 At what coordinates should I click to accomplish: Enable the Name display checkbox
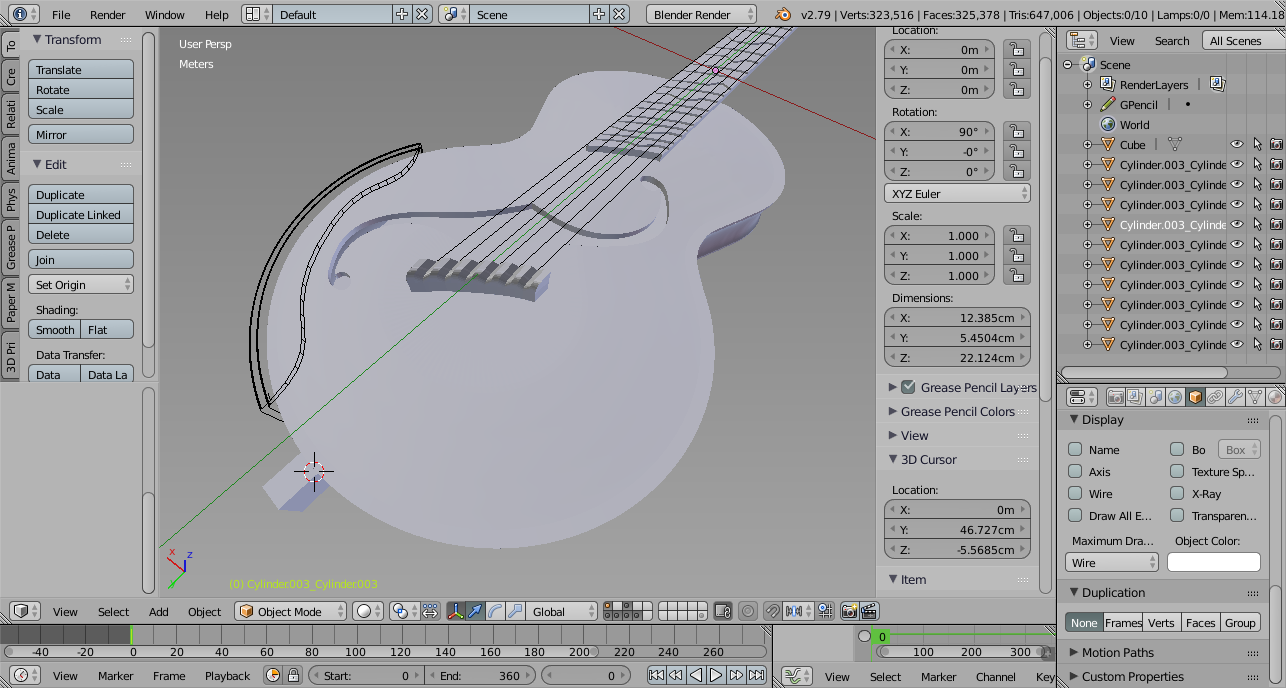click(1075, 450)
